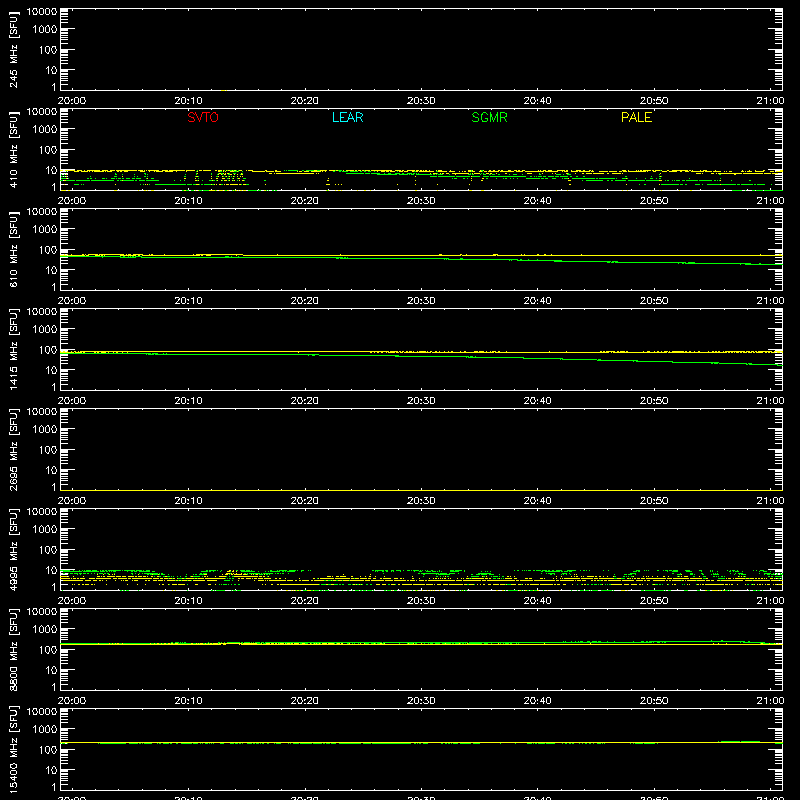Click 21:00 label of the 610 MHz panel
Image resolution: width=800 pixels, height=800 pixels.
pos(770,301)
